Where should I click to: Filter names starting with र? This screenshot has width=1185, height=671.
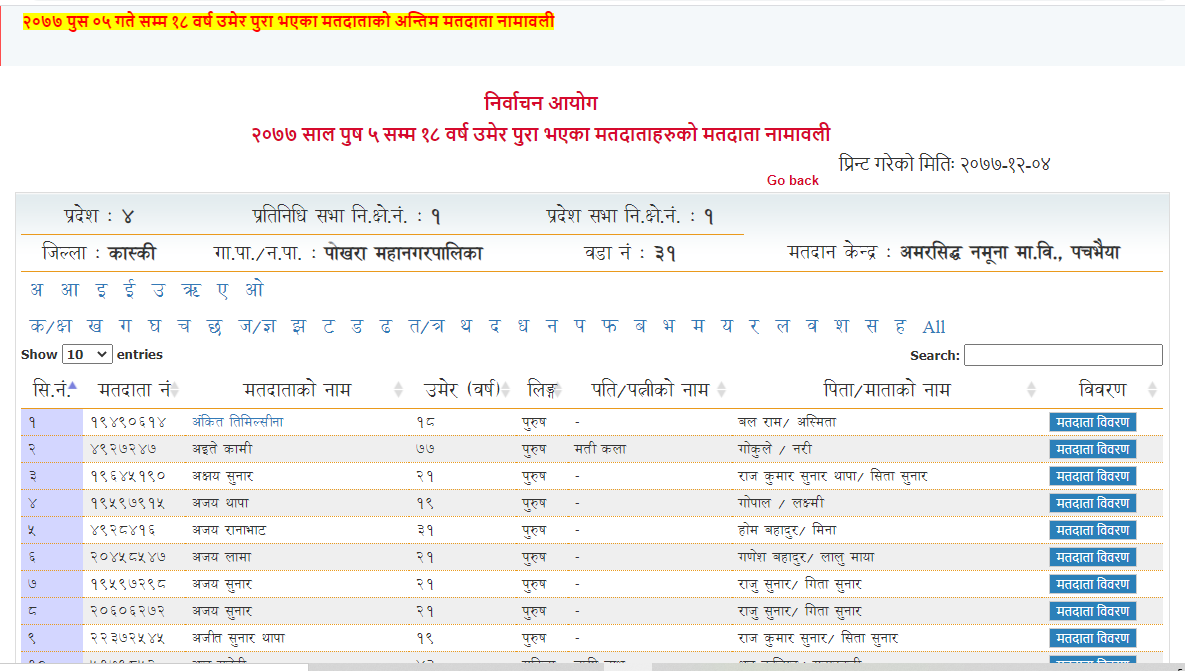[x=754, y=326]
